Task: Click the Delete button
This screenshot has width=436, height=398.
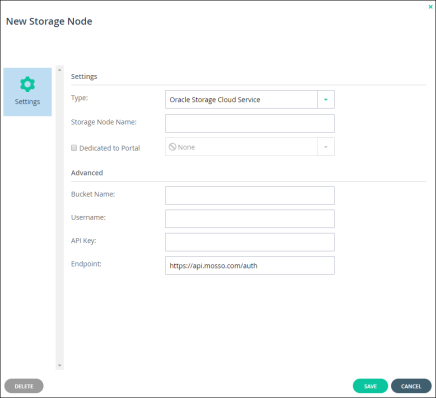Action: pyautogui.click(x=24, y=386)
